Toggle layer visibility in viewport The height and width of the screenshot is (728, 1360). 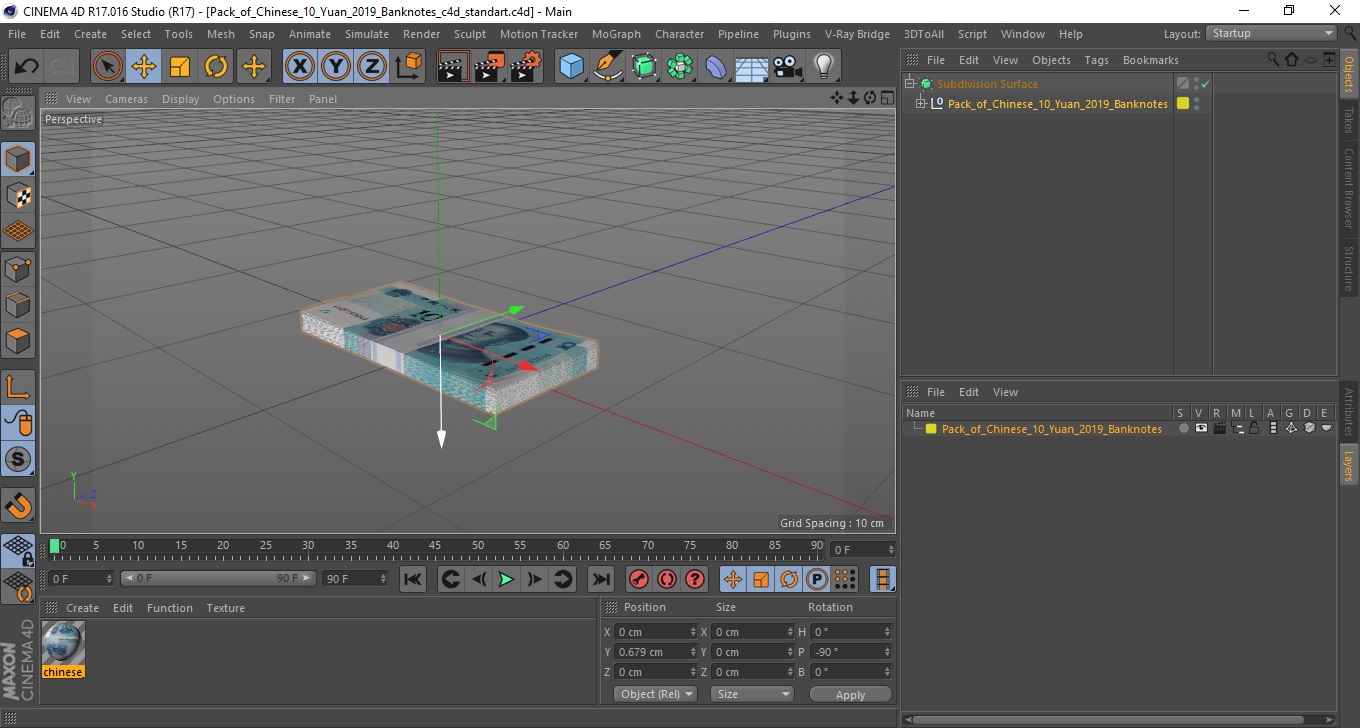point(1201,428)
